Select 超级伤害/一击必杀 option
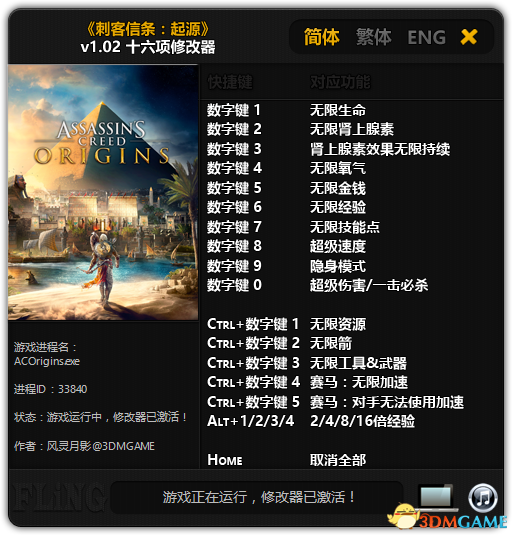This screenshot has height=535, width=512. click(x=369, y=285)
